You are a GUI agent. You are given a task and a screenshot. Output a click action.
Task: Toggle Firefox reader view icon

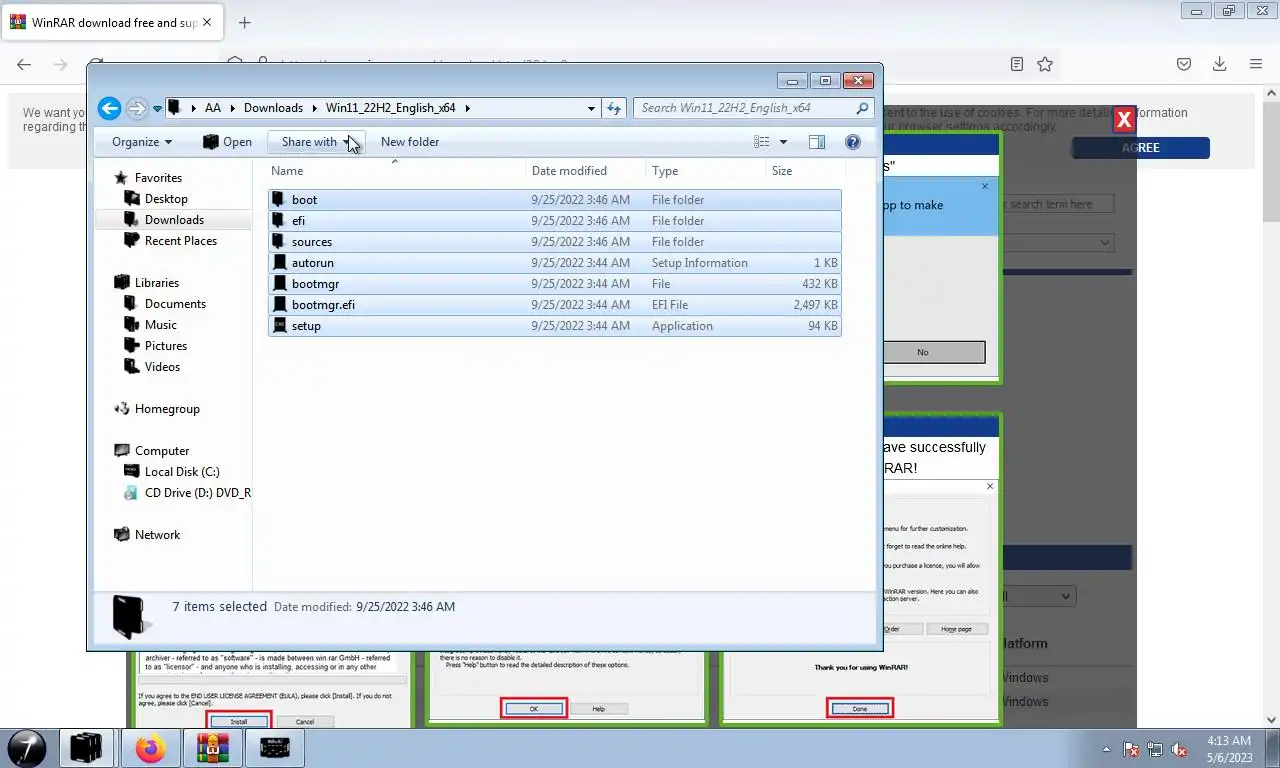pyautogui.click(x=1017, y=64)
